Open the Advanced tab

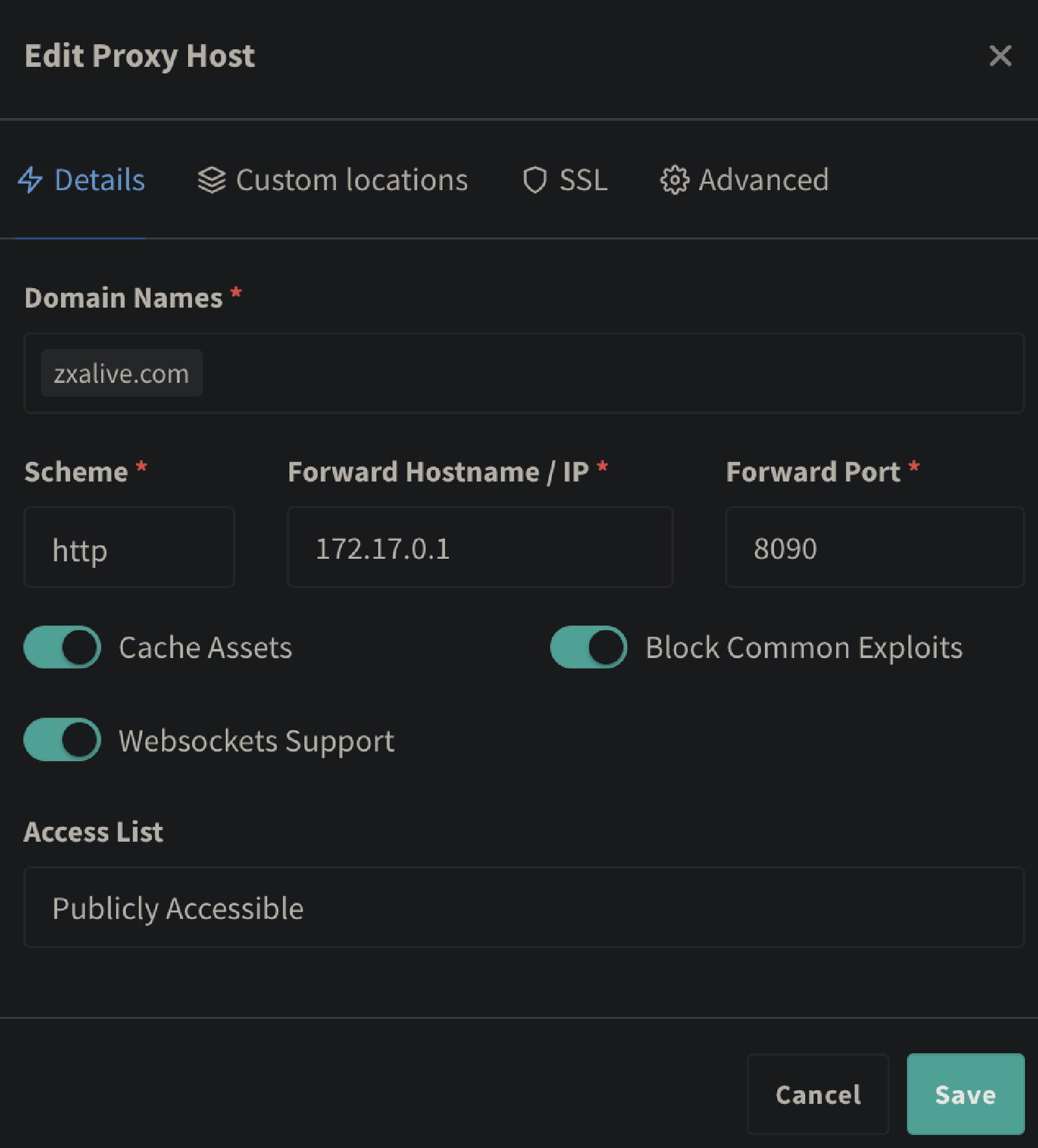[763, 180]
